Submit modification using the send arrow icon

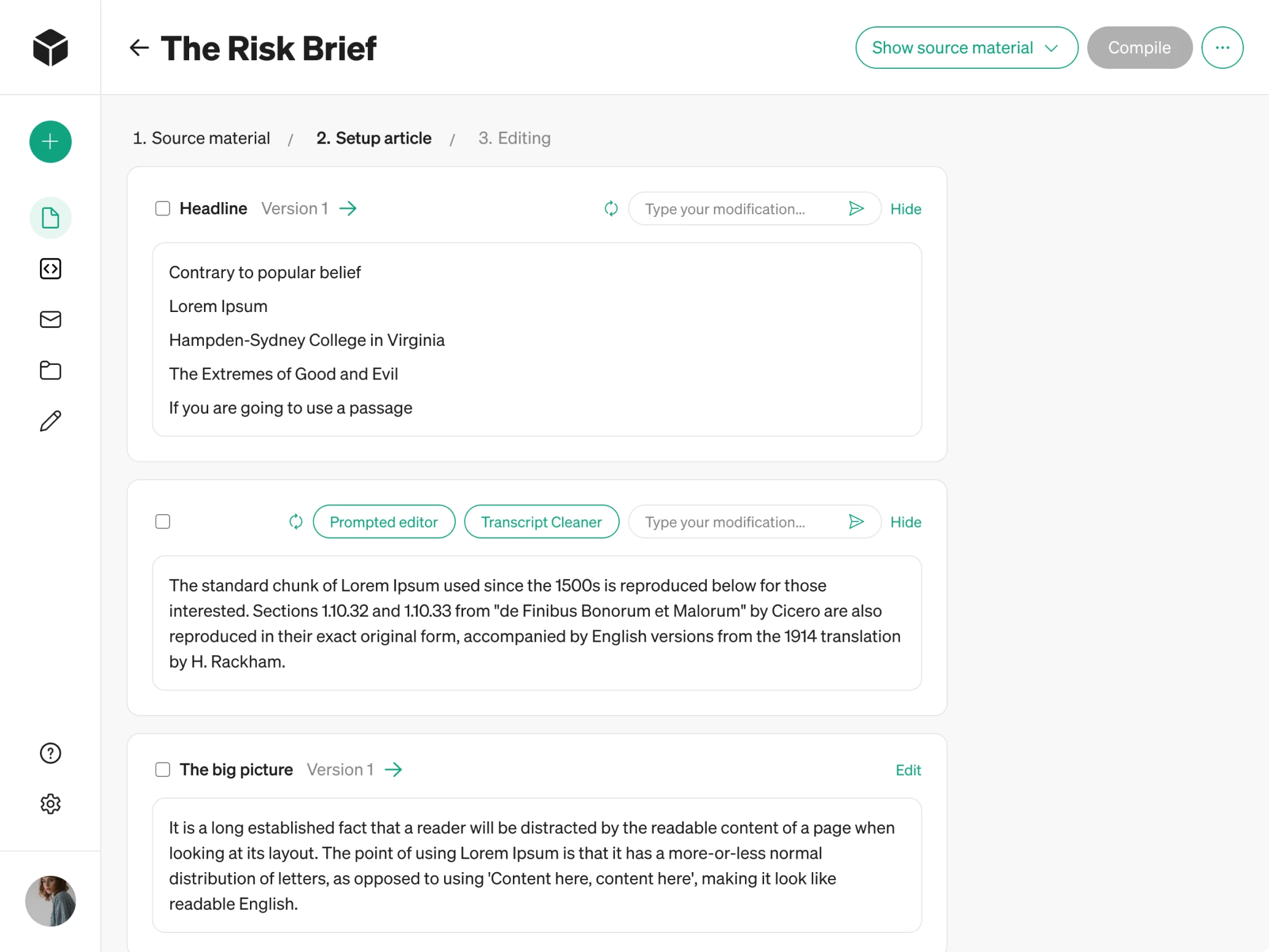point(857,208)
